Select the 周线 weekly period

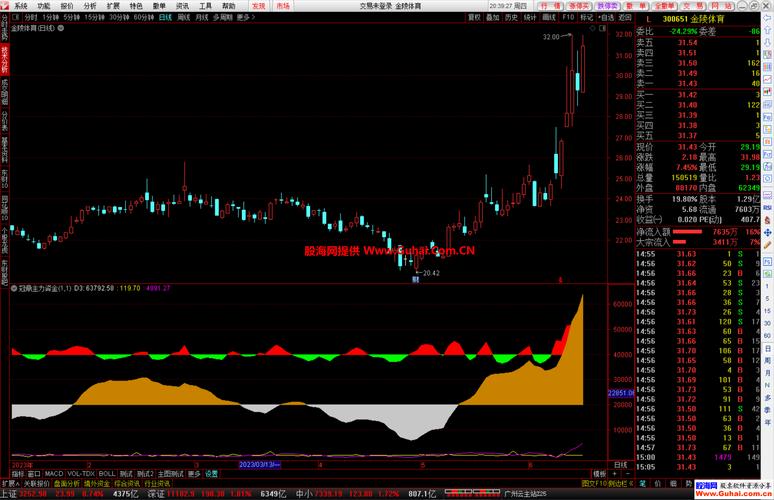[184, 17]
